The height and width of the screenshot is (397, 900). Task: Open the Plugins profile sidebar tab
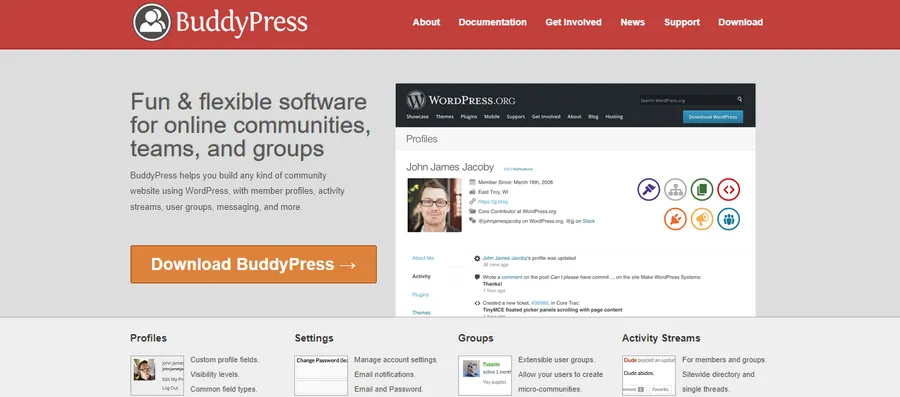(420, 295)
